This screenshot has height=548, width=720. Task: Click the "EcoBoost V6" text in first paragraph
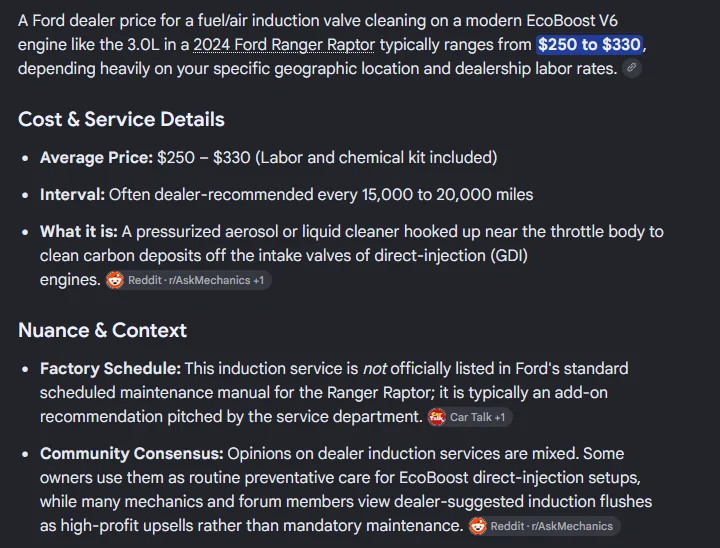572,21
